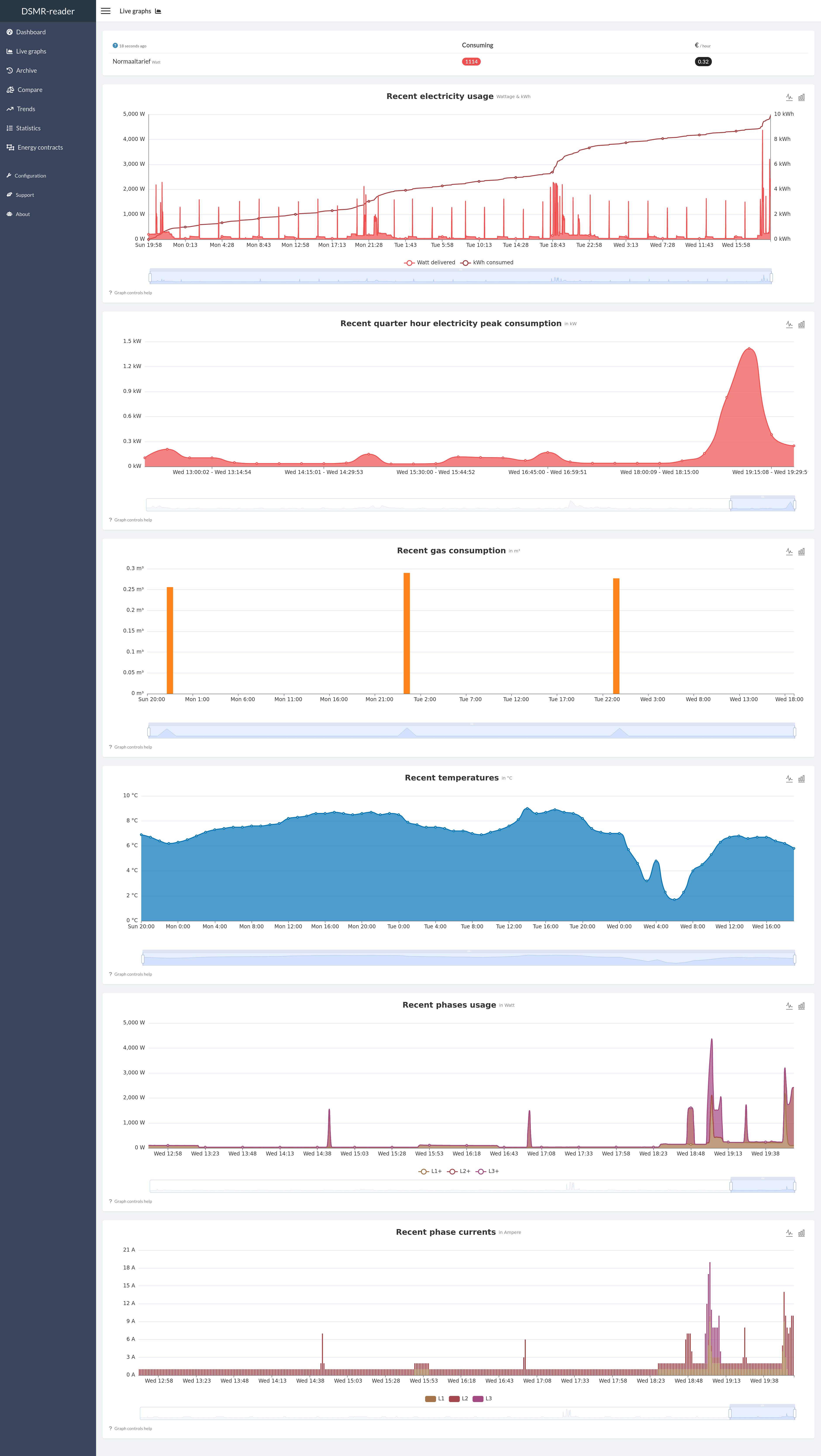Screen dimensions: 821x1456
Task: Click the red 1114 consuming badge
Action: click(x=471, y=62)
